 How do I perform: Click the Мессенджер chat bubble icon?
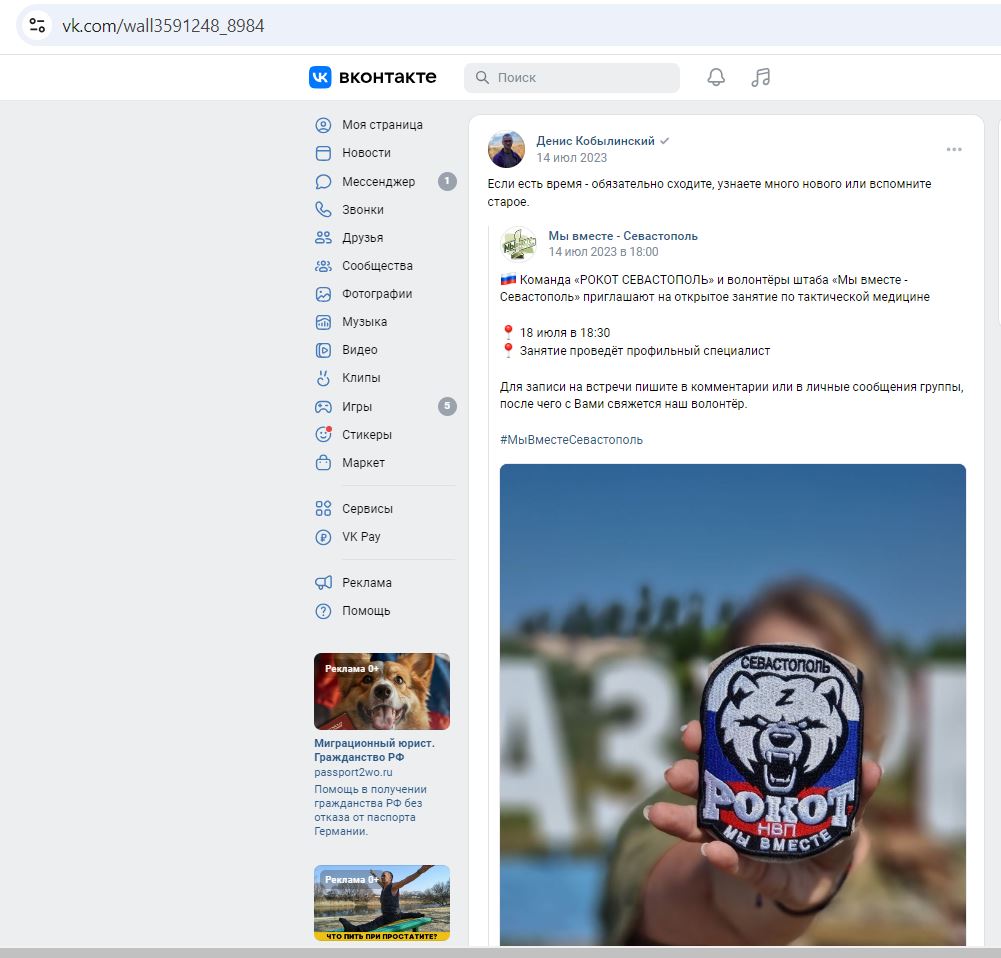pos(324,182)
